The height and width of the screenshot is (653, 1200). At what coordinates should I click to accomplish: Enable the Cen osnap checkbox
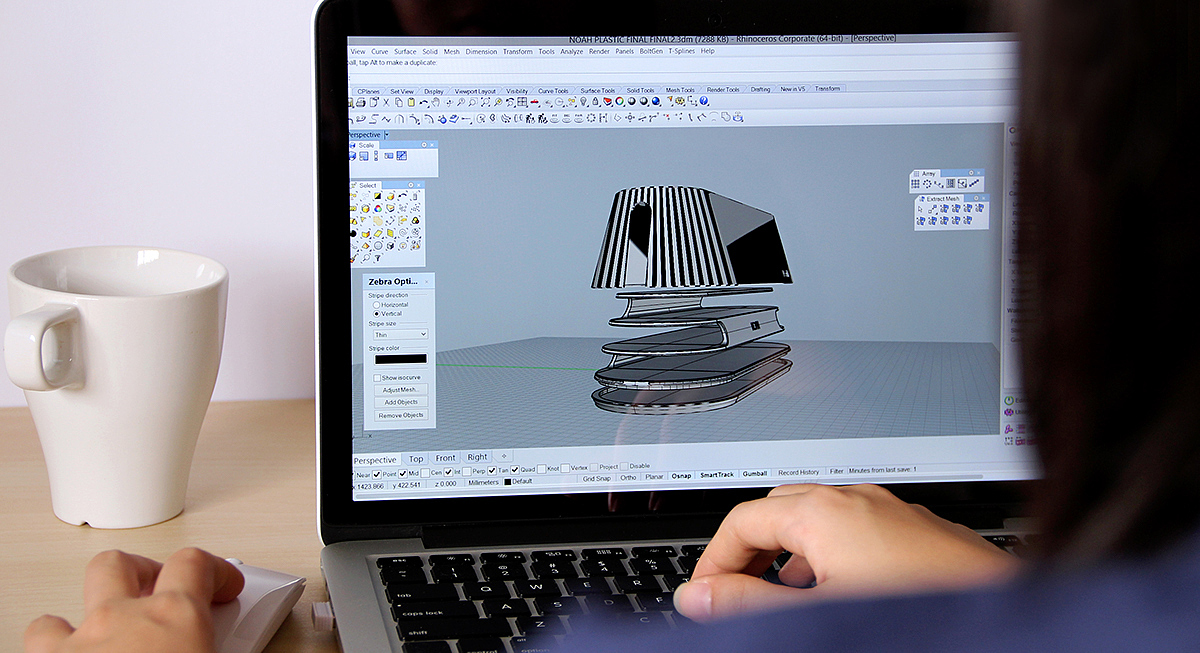coord(426,473)
